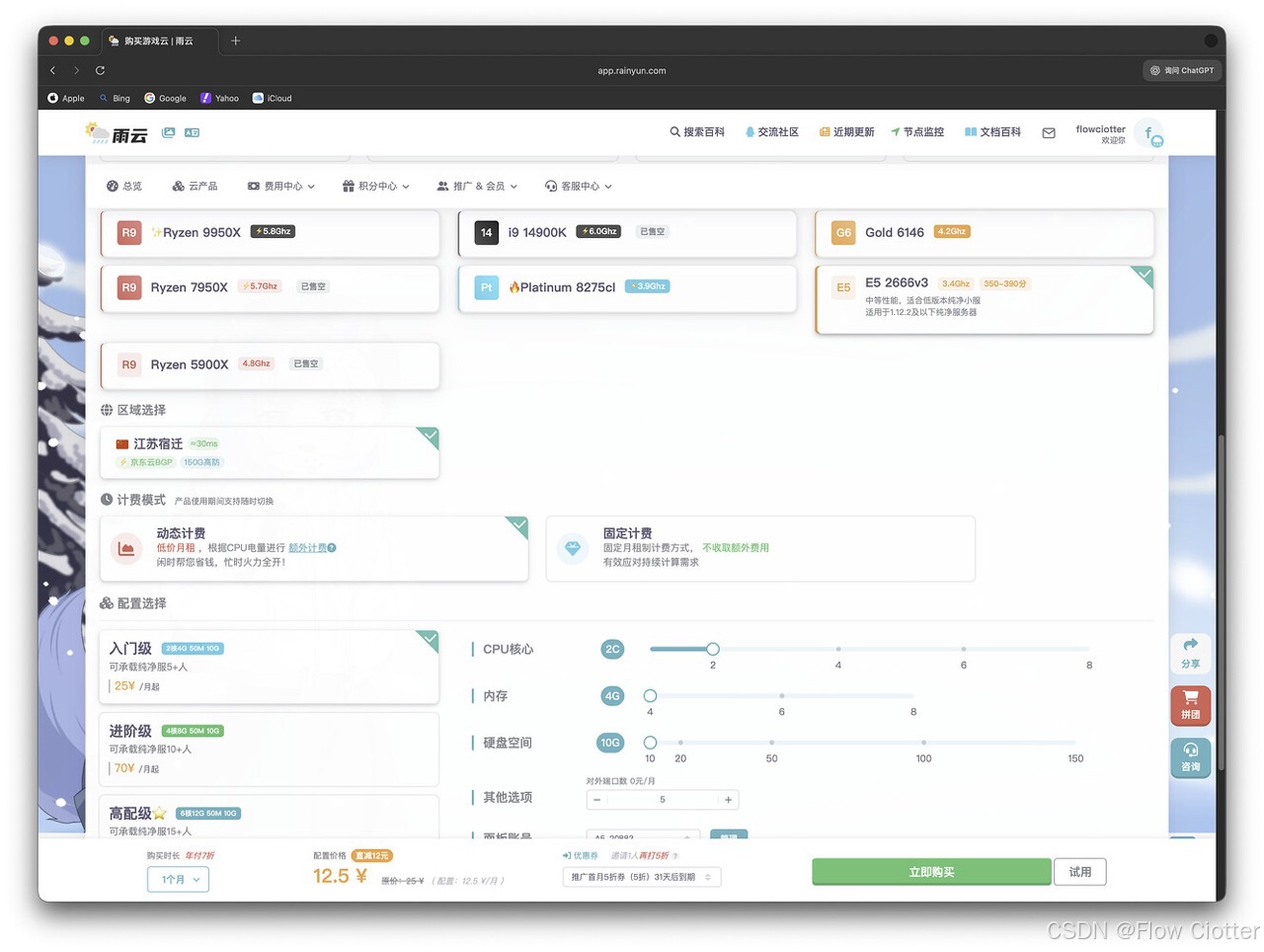
Task: Expand the 客服中心 dropdown menu
Action: coord(579,186)
